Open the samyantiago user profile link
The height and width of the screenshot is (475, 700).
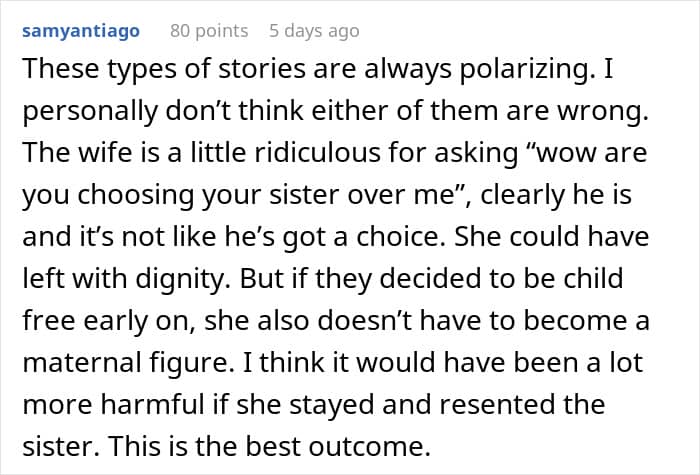click(x=80, y=31)
